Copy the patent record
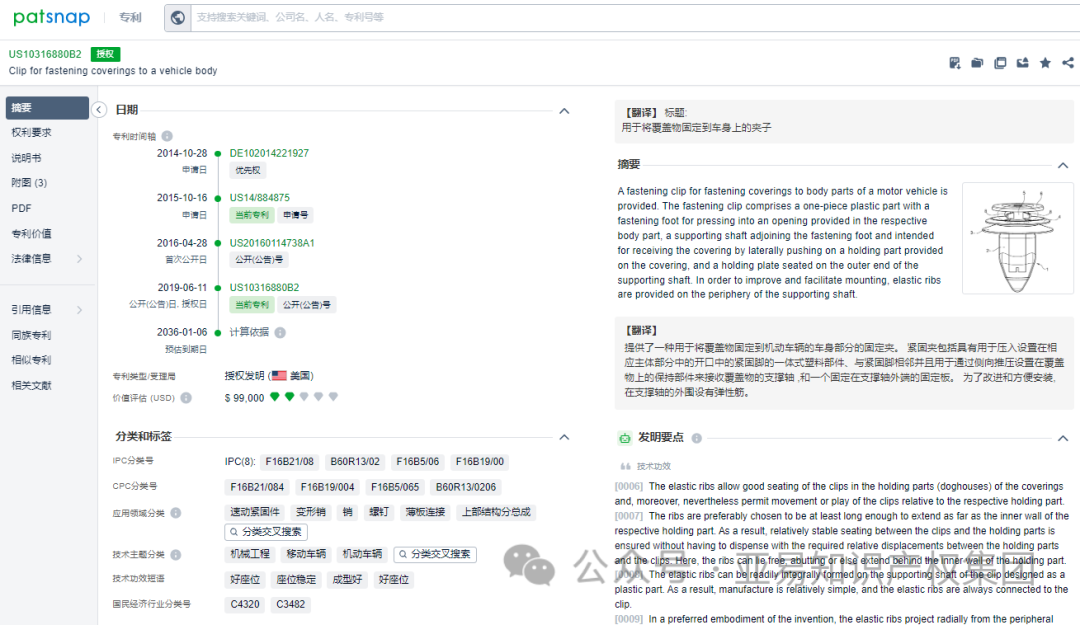The image size is (1080, 625). [1000, 62]
